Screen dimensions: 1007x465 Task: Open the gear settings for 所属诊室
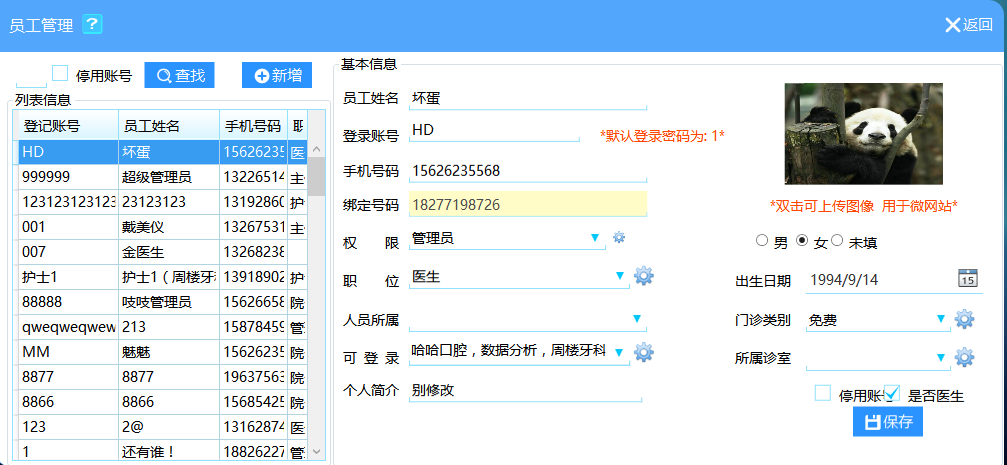tap(964, 357)
